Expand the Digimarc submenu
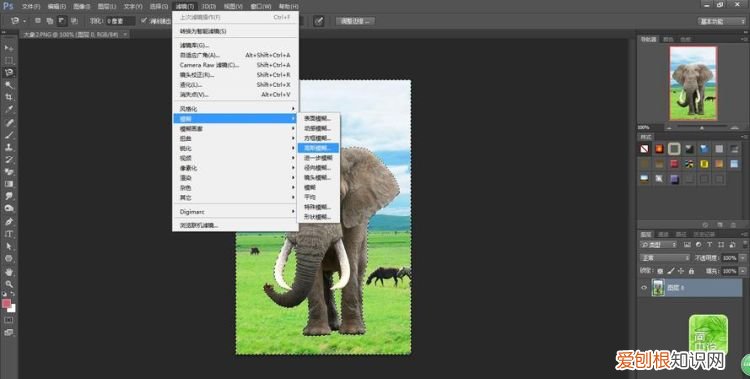 [235, 212]
